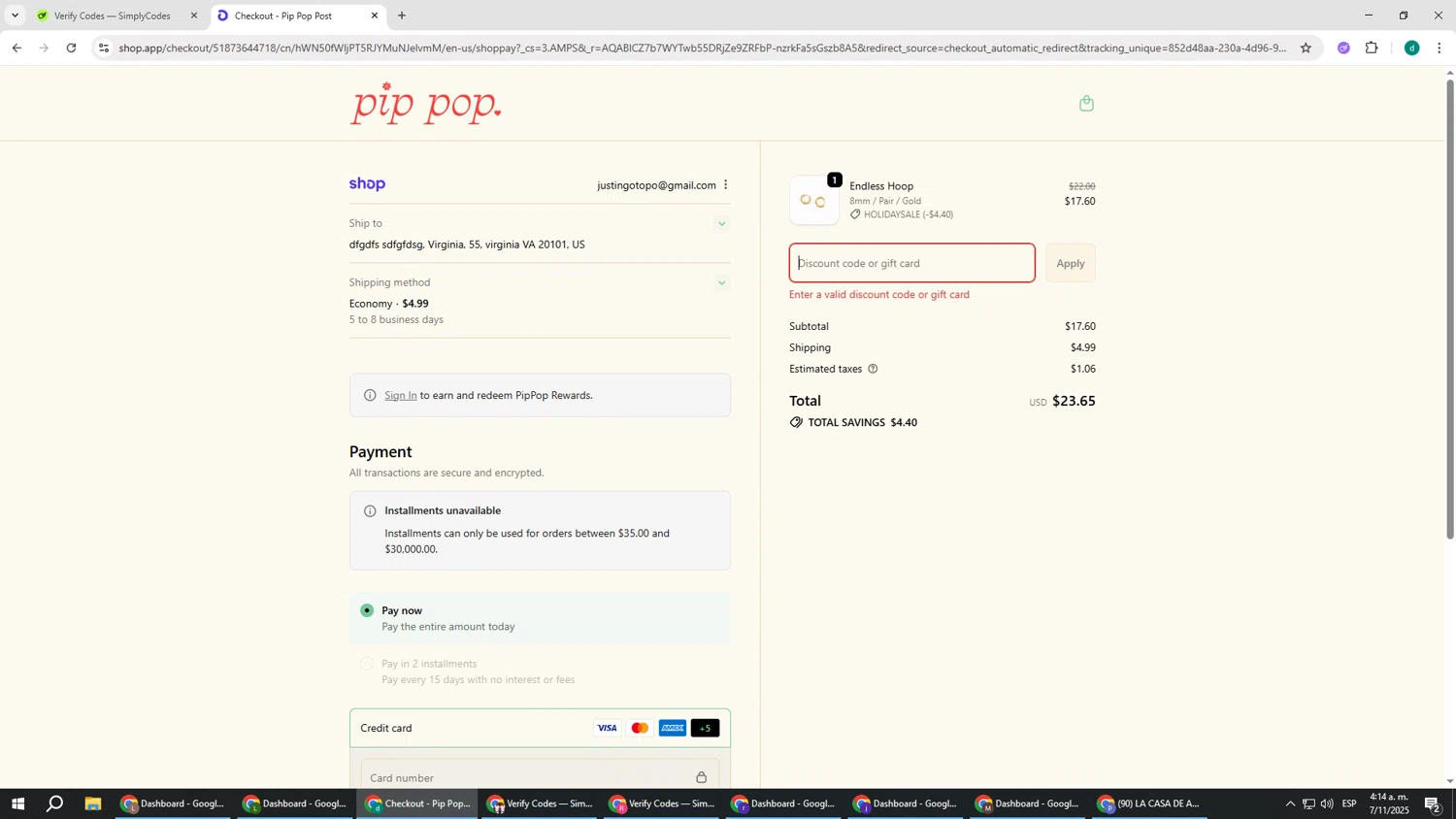Viewport: 1456px width, 819px height.
Task: Go back to previous page
Action: (17, 48)
